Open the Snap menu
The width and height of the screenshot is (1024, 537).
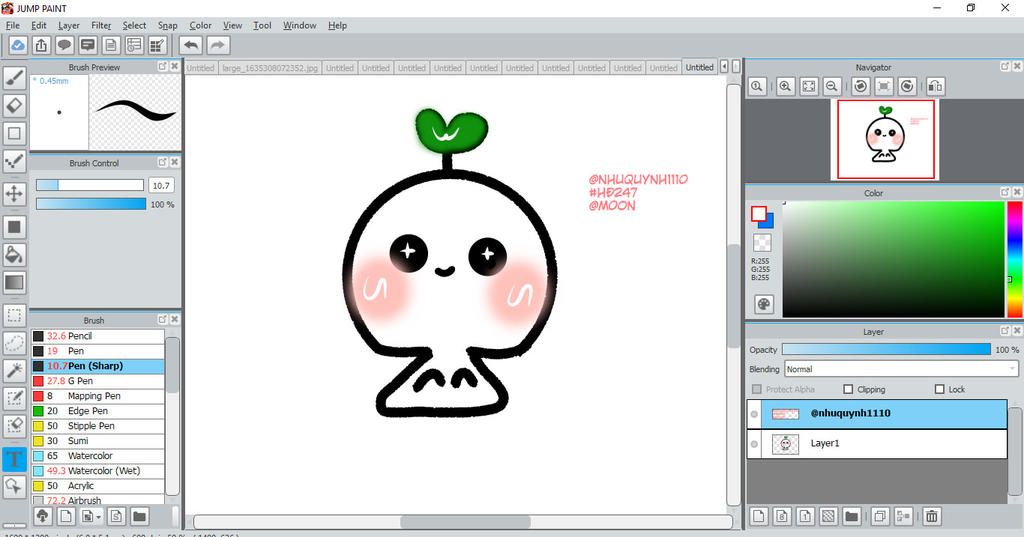[x=168, y=25]
